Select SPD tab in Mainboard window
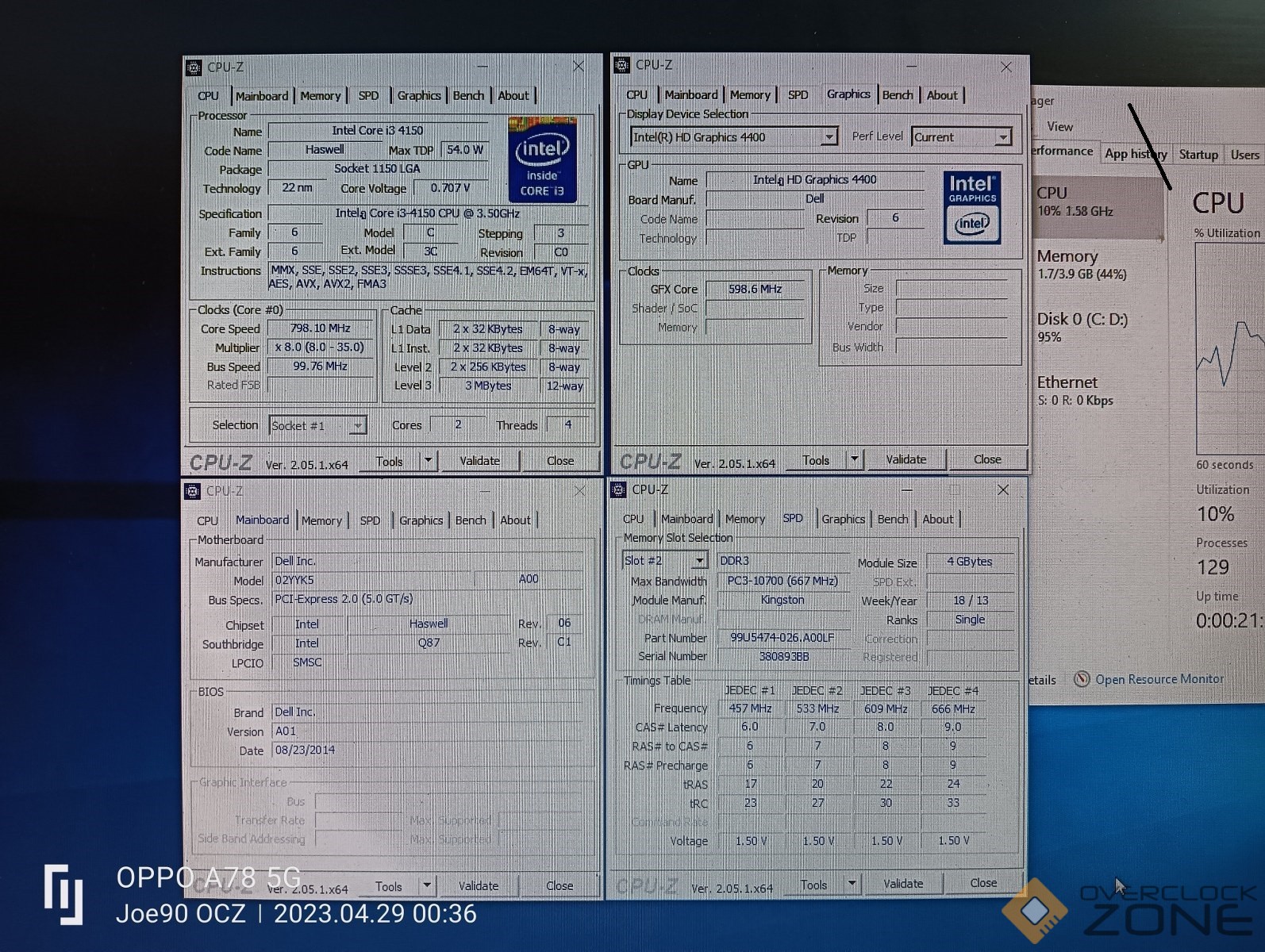 370,521
